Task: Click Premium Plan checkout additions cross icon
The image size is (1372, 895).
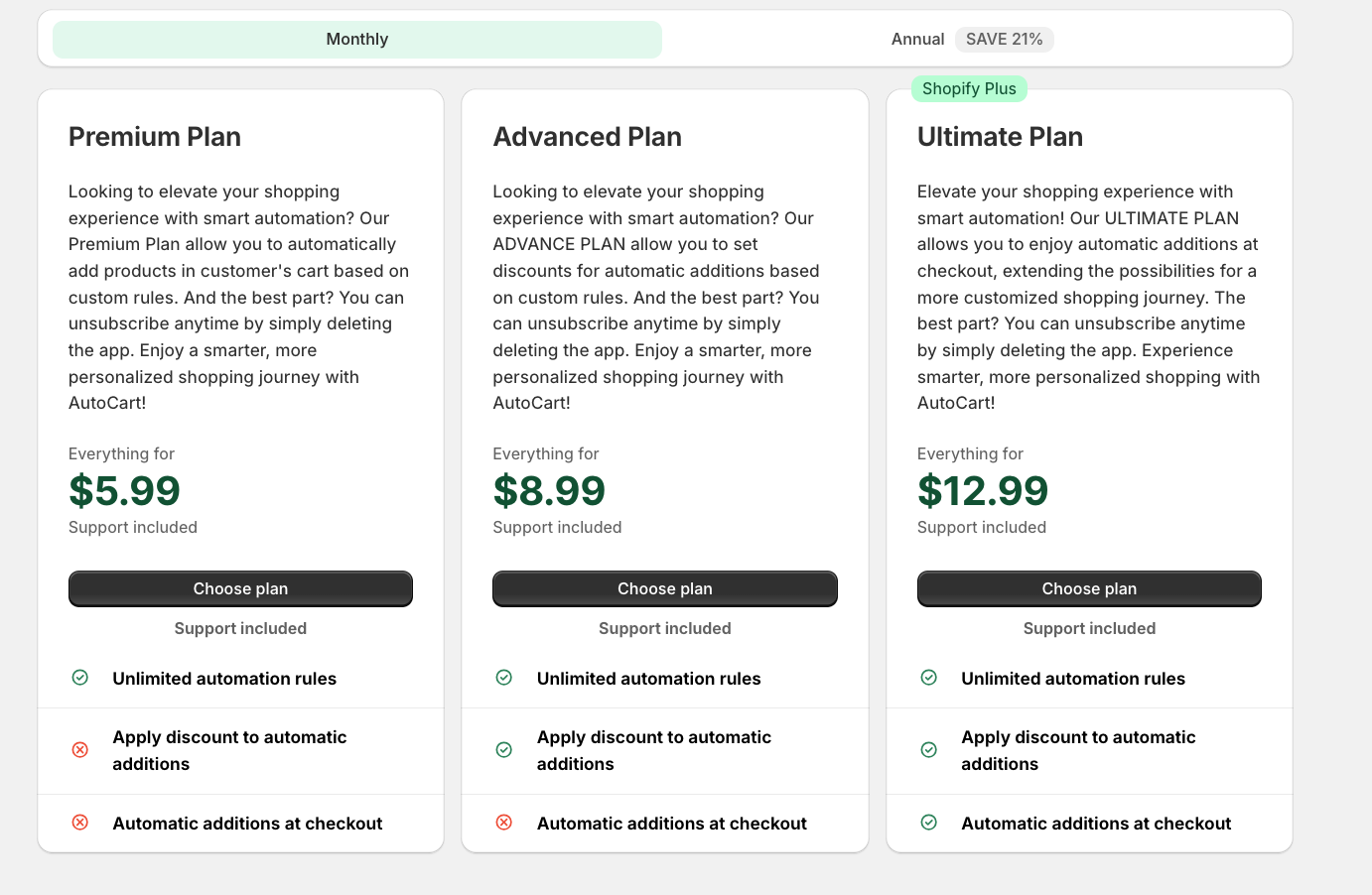Action: click(x=80, y=823)
